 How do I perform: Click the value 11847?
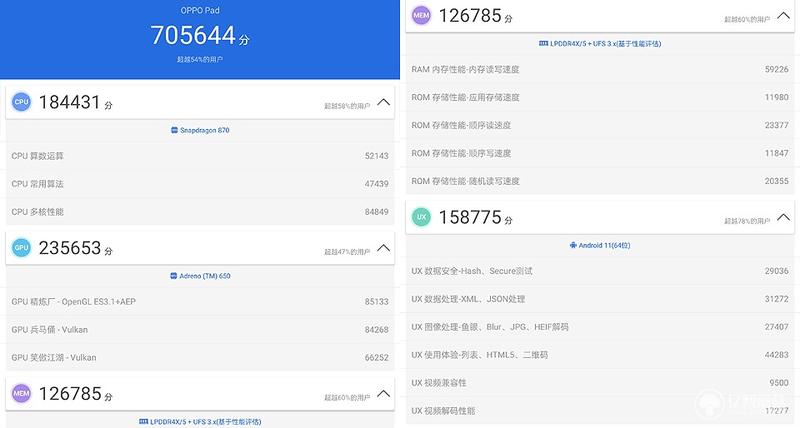pos(777,154)
